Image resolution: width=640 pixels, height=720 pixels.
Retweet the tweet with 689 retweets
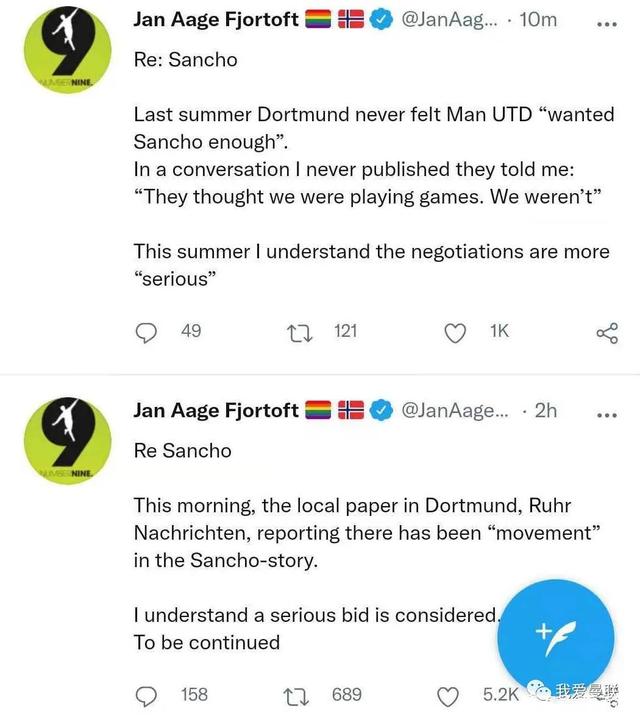(x=299, y=695)
